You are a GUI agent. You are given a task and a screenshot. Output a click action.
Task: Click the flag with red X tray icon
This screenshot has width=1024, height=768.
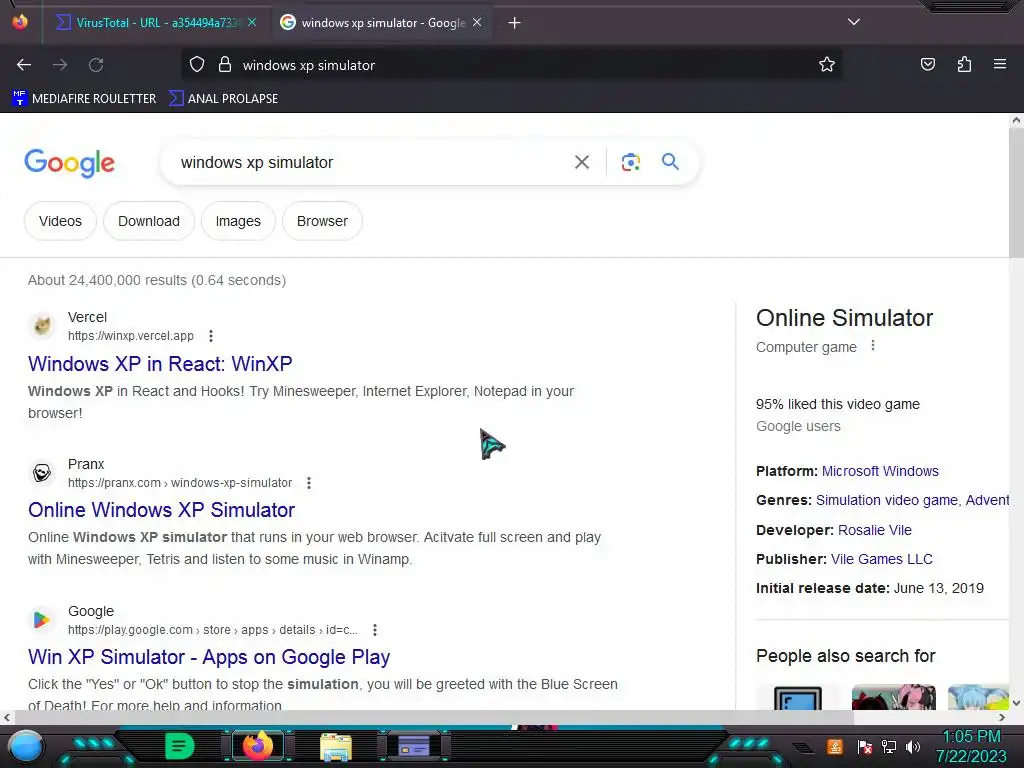865,746
